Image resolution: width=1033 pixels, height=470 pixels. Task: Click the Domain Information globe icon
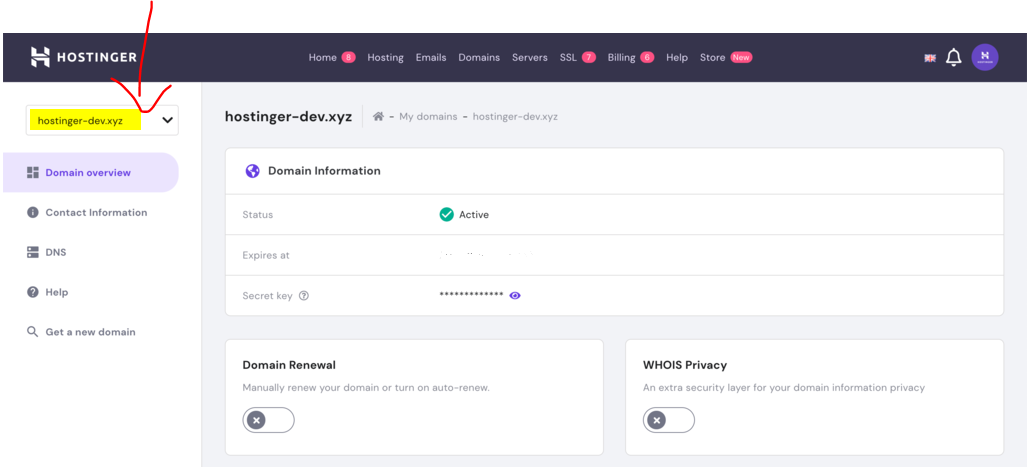253,171
